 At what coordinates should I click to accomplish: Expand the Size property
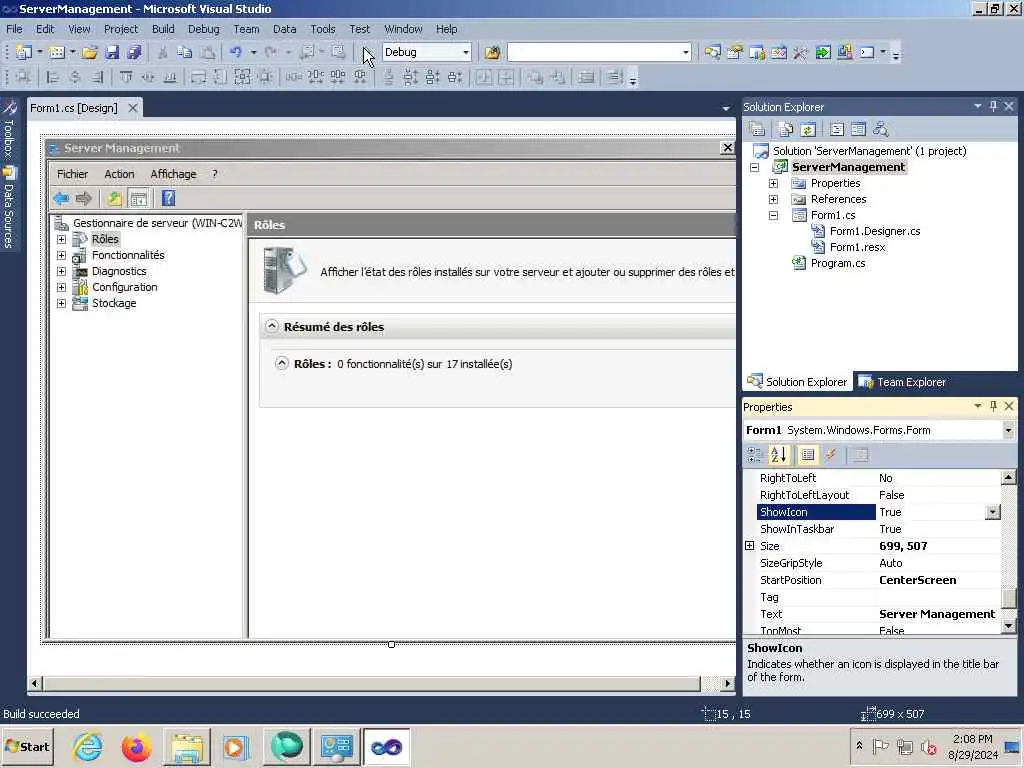coord(750,546)
